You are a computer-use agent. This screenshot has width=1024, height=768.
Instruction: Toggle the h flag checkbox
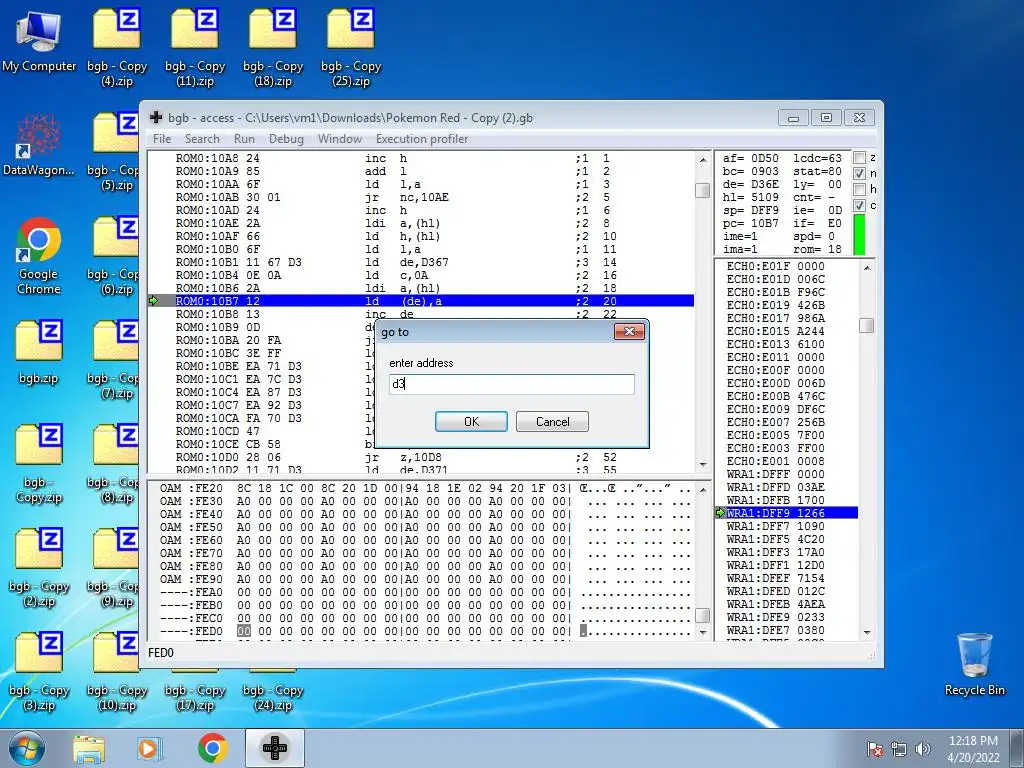[x=860, y=189]
